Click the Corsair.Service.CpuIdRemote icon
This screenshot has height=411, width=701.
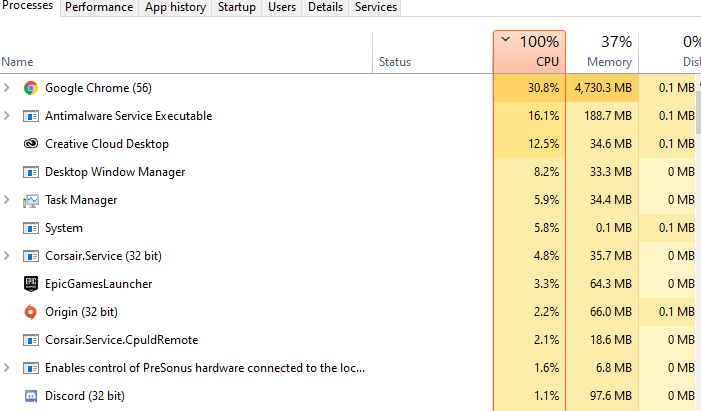pos(30,340)
